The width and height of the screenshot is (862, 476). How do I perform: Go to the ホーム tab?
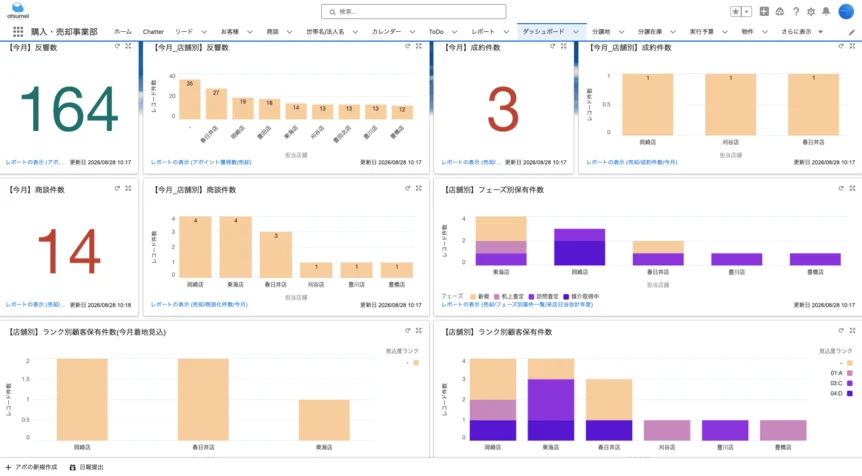coord(123,32)
